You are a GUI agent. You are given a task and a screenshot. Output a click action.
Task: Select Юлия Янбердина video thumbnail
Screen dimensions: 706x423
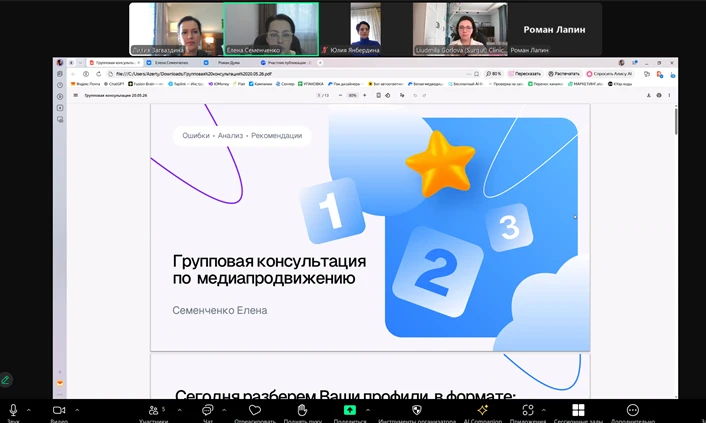(x=366, y=29)
